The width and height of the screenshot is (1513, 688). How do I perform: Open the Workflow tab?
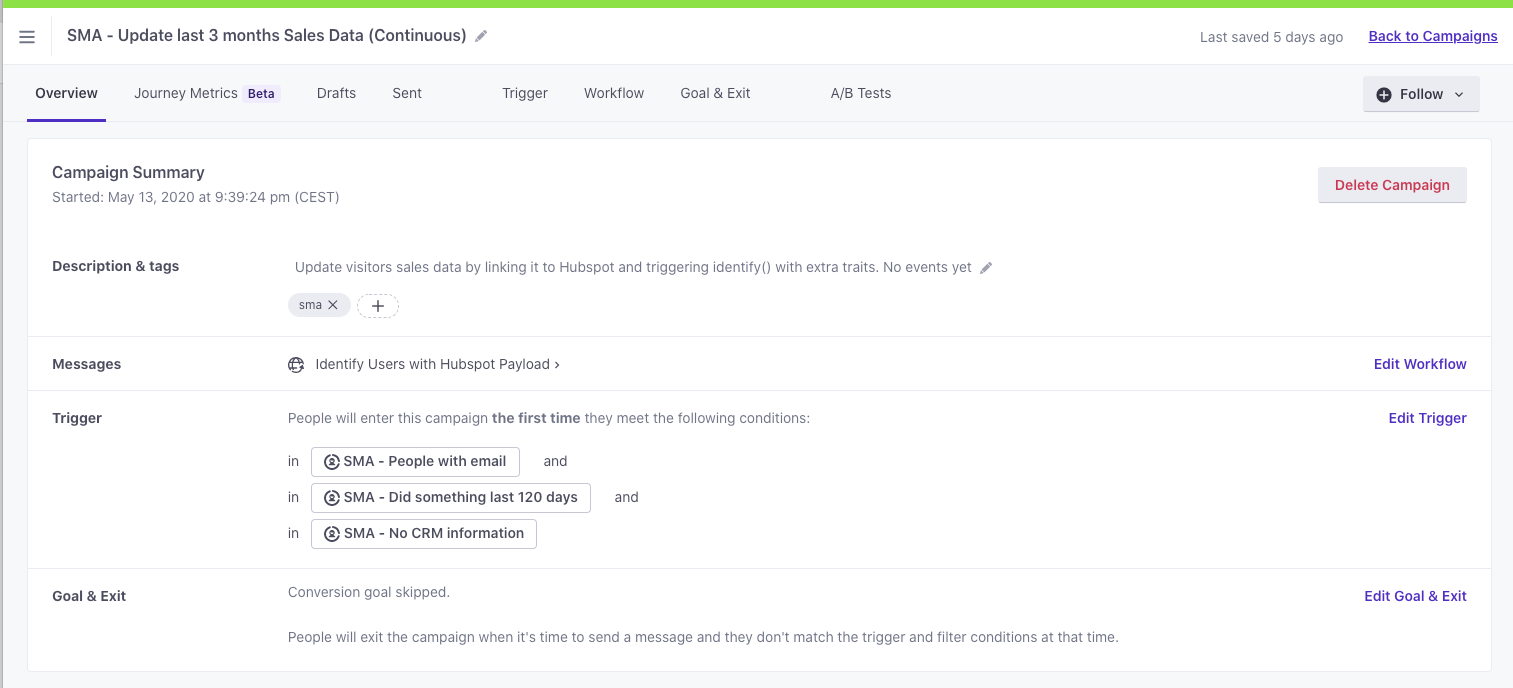[x=614, y=93]
